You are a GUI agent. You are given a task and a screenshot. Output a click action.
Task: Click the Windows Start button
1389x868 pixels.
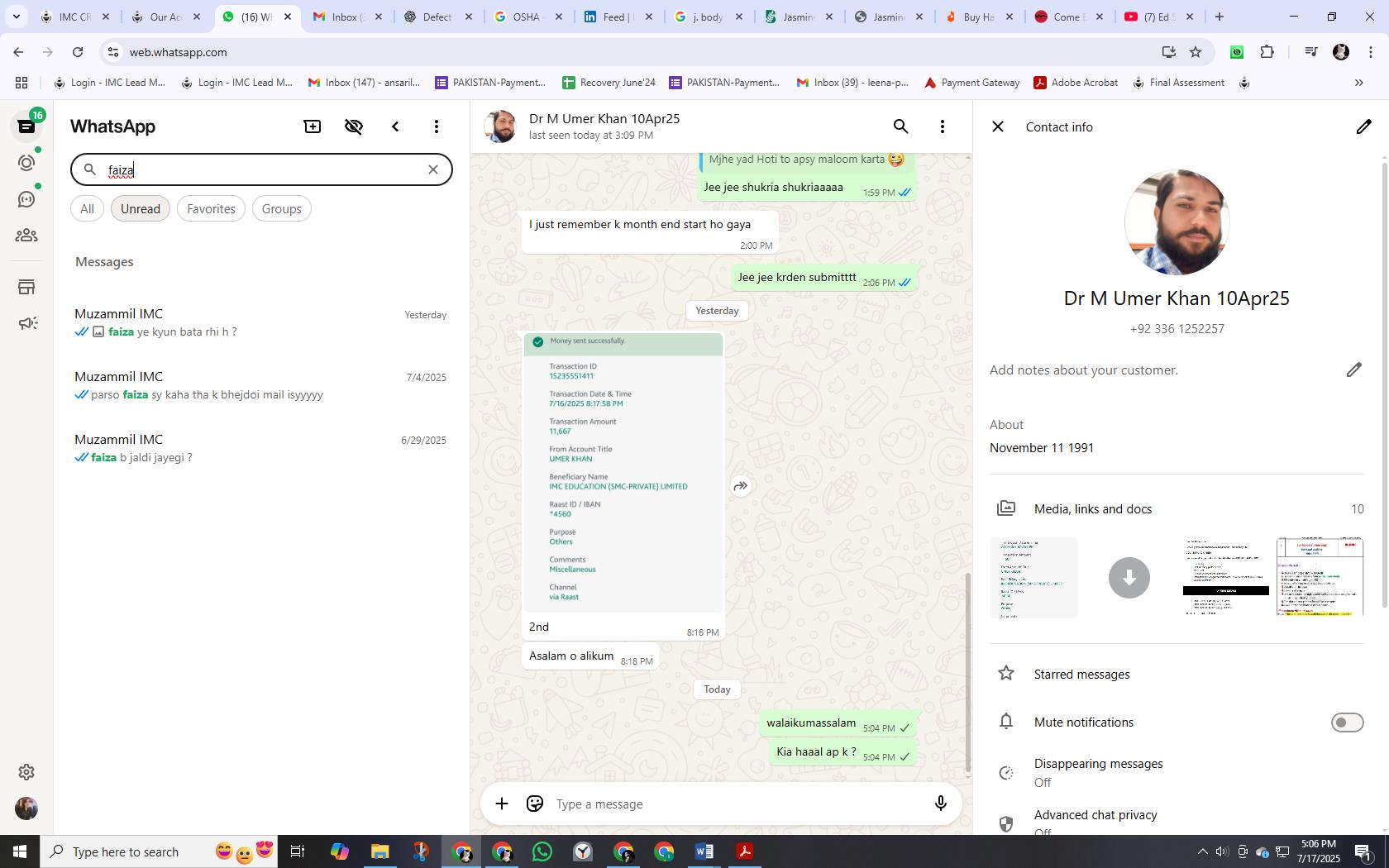(x=20, y=851)
